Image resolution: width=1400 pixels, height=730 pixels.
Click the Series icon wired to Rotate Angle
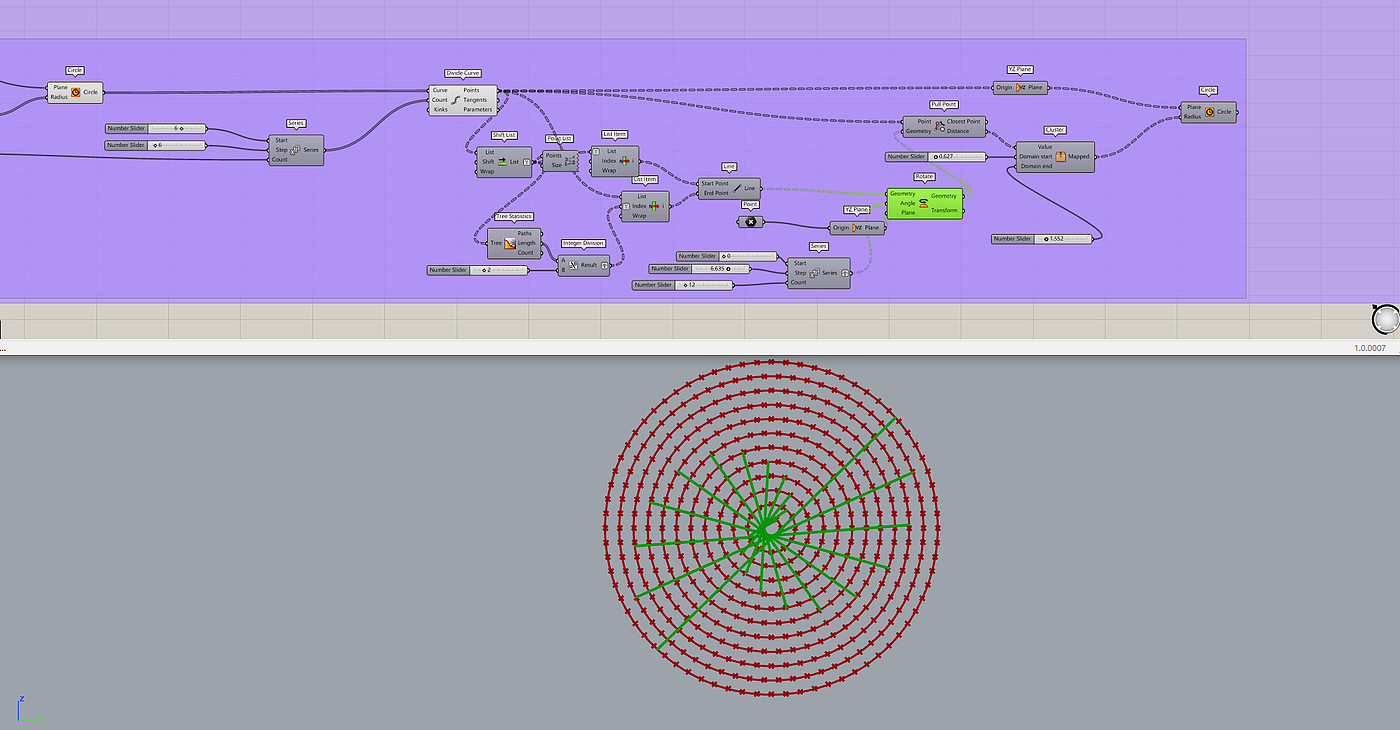point(814,272)
